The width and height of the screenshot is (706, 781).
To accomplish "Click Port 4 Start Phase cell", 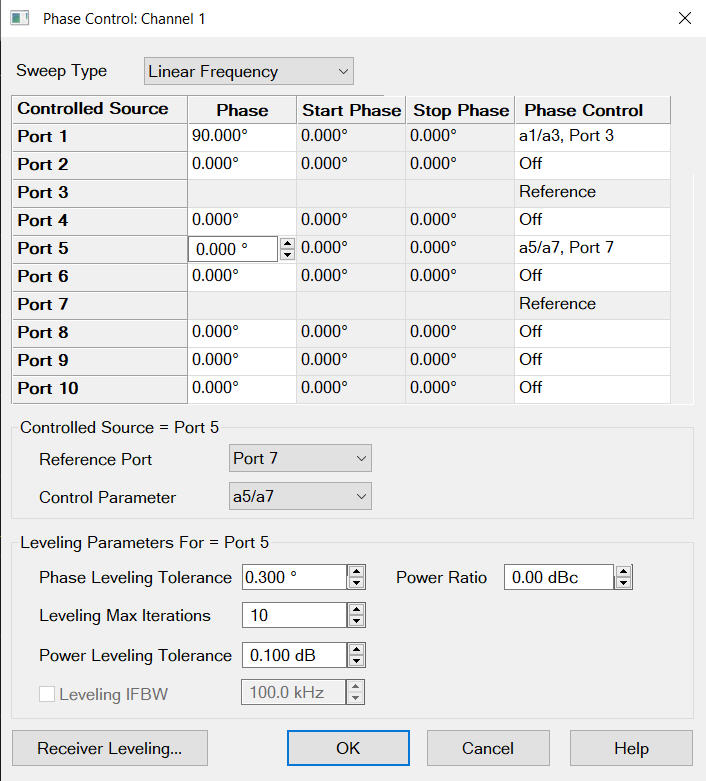I will (x=351, y=221).
